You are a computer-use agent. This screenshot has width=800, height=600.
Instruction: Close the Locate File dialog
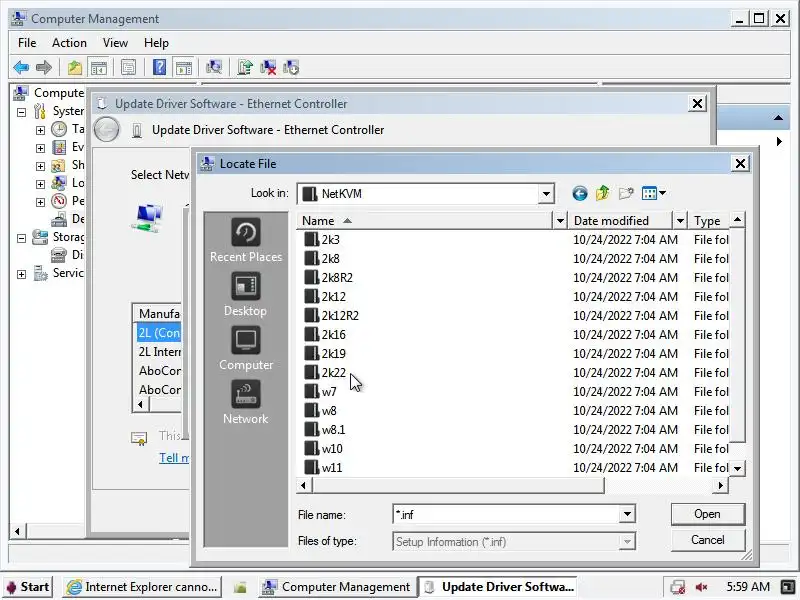(x=740, y=164)
